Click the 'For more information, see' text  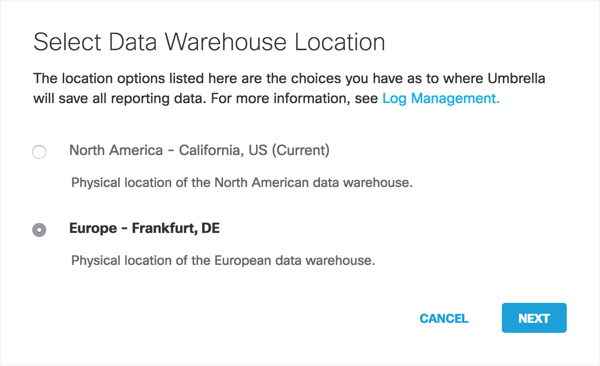[x=294, y=98]
